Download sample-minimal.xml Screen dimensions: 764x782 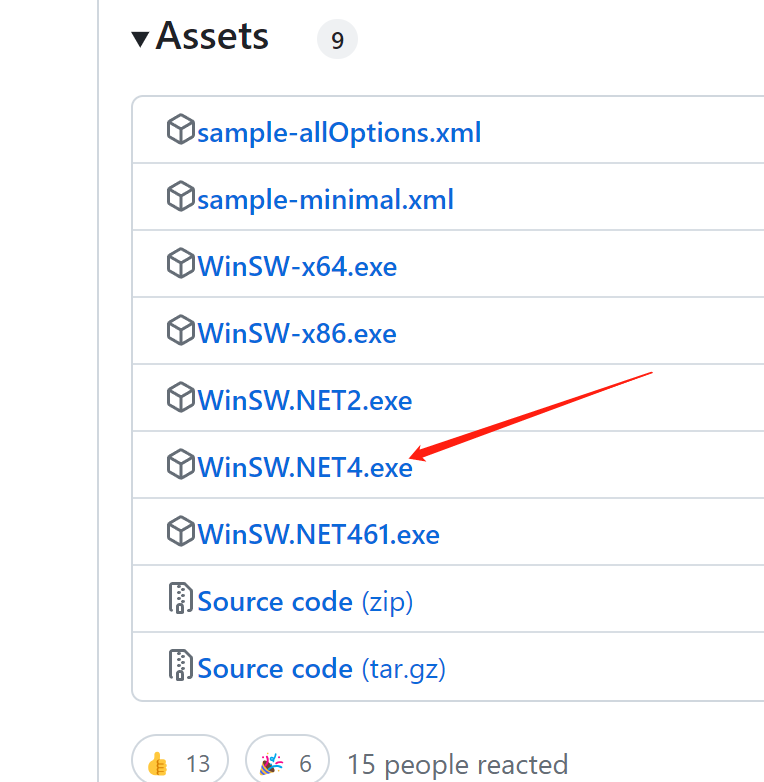click(x=326, y=199)
